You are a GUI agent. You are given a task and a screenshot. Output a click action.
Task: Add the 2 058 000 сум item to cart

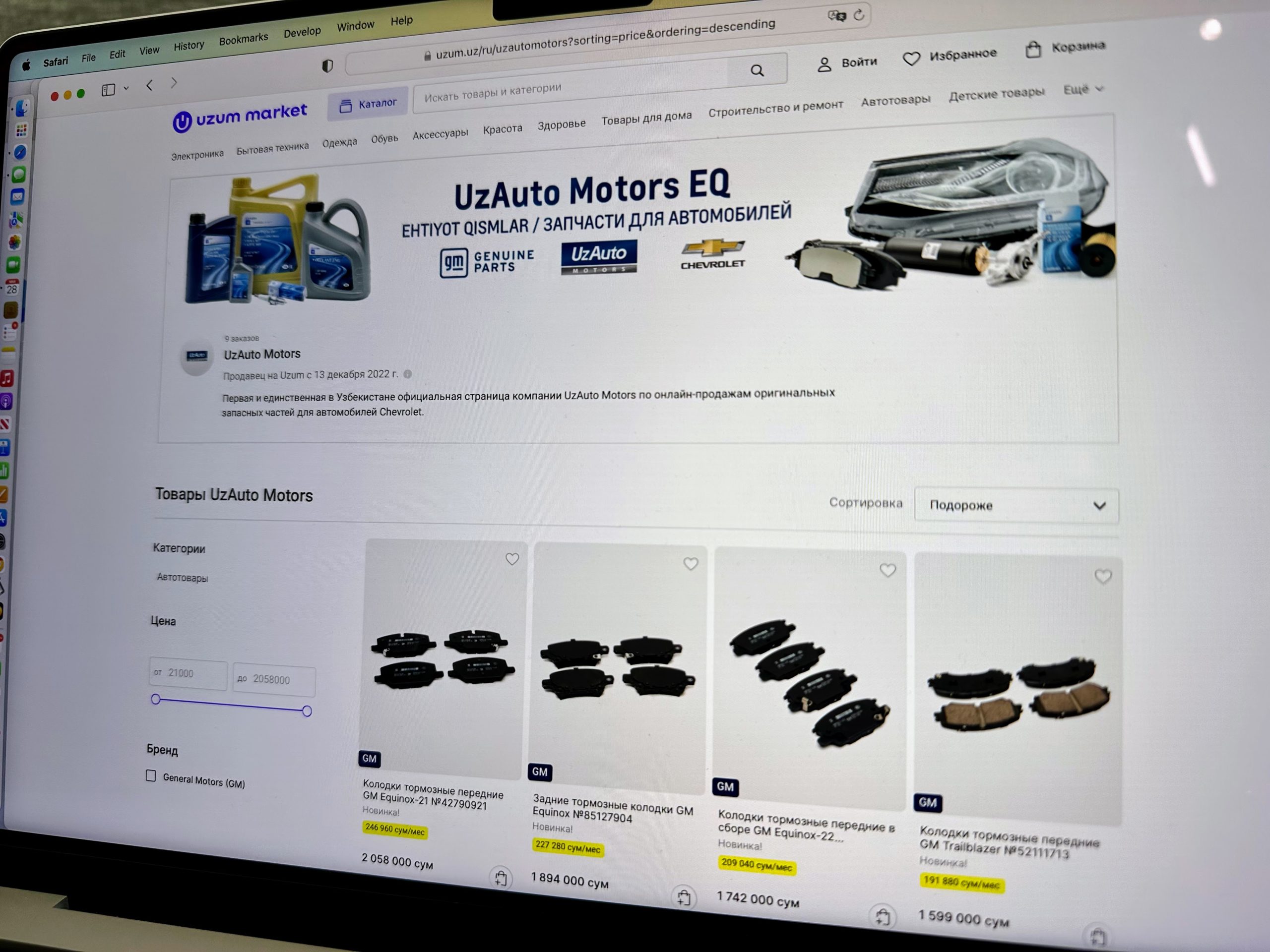[x=501, y=878]
